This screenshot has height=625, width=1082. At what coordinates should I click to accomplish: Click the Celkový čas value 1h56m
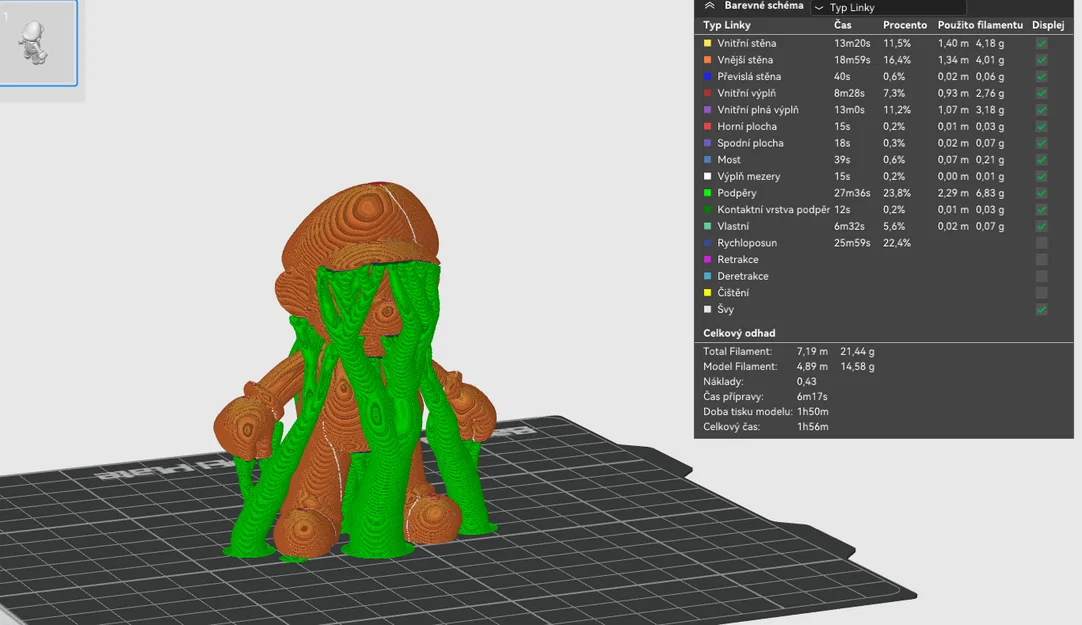[813, 427]
